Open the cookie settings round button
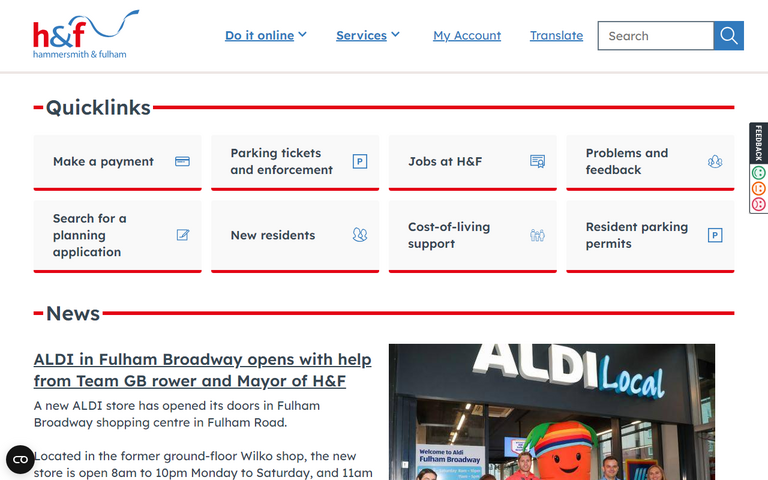Image resolution: width=768 pixels, height=480 pixels. pyautogui.click(x=20, y=459)
